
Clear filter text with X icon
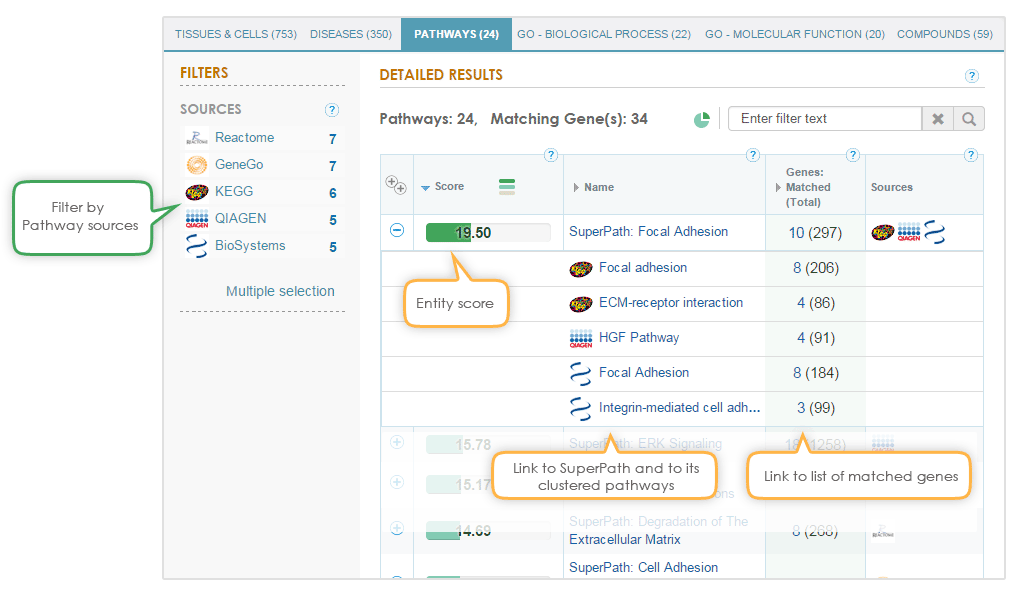937,119
